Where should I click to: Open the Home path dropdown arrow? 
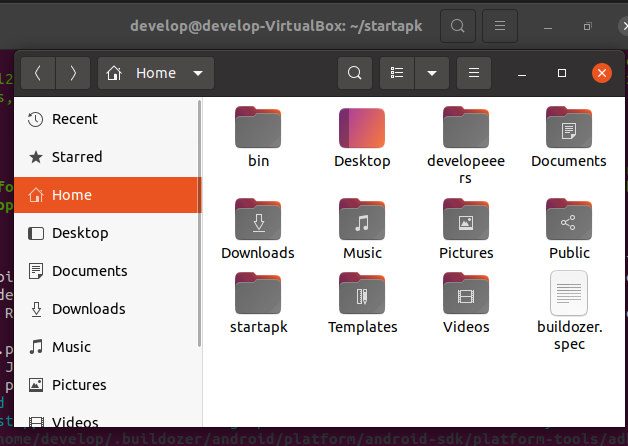pyautogui.click(x=198, y=73)
